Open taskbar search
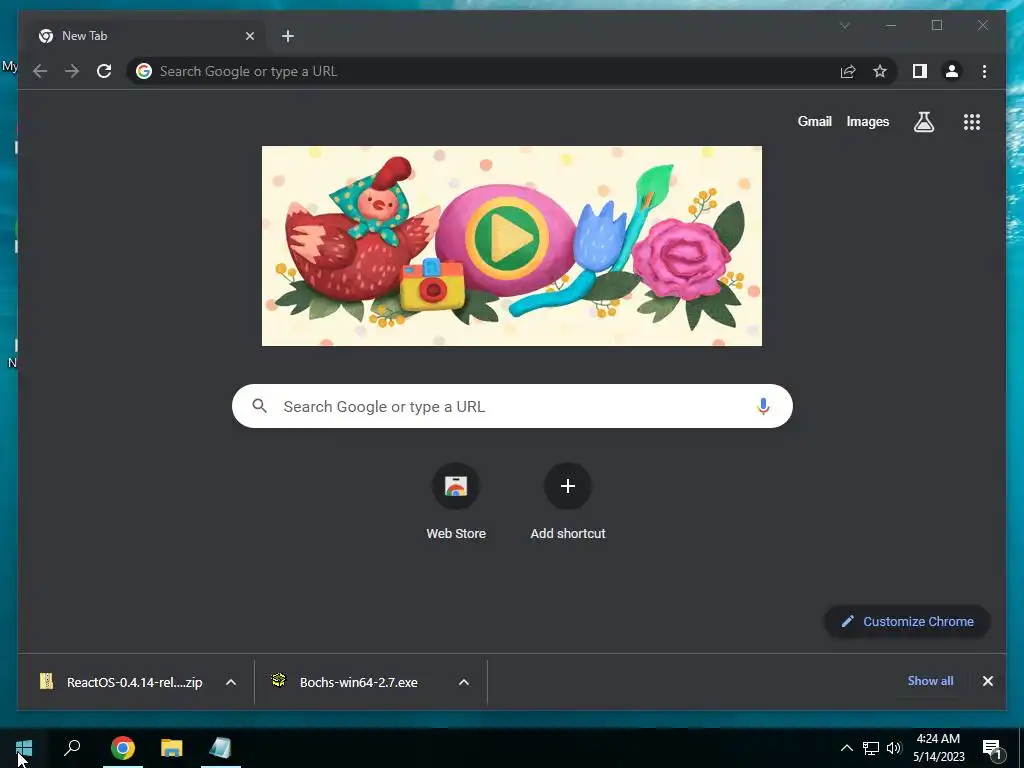 (72, 748)
